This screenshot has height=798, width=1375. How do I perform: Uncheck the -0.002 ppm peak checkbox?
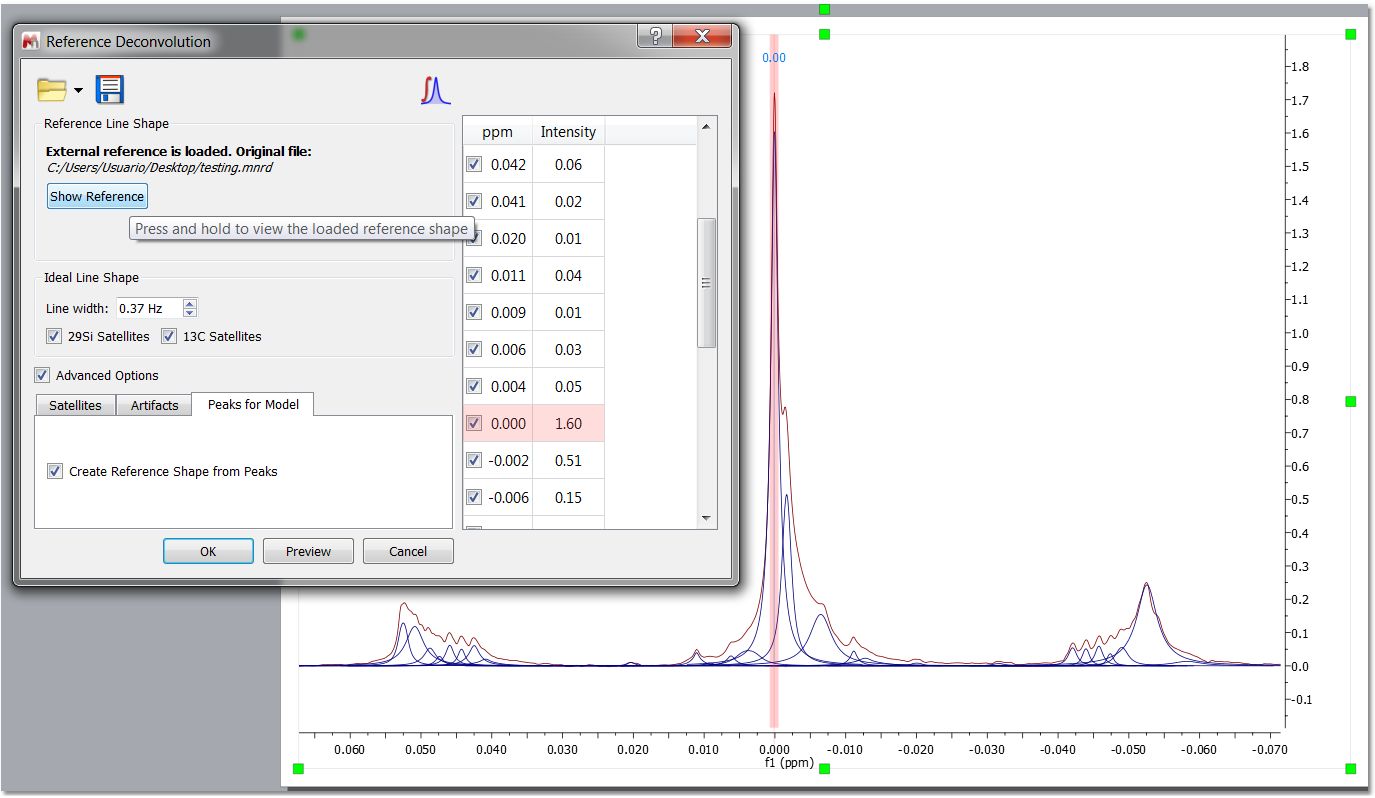(474, 460)
